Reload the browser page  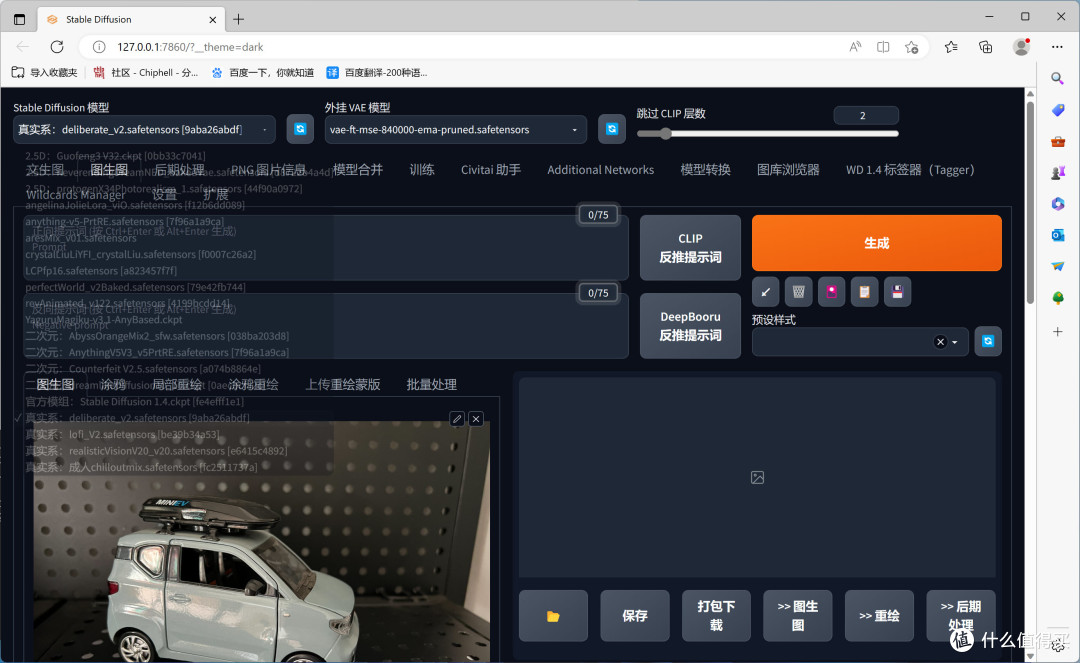pos(57,47)
